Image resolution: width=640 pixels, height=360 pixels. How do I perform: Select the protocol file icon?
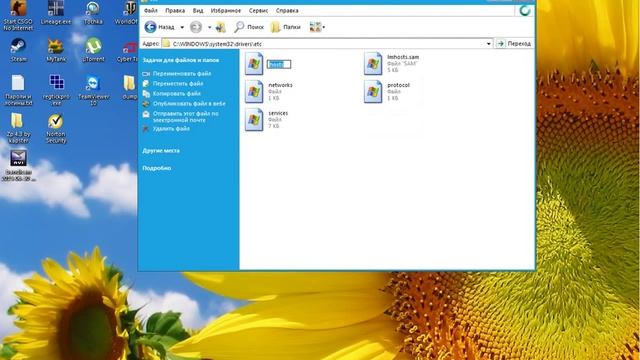pos(373,91)
